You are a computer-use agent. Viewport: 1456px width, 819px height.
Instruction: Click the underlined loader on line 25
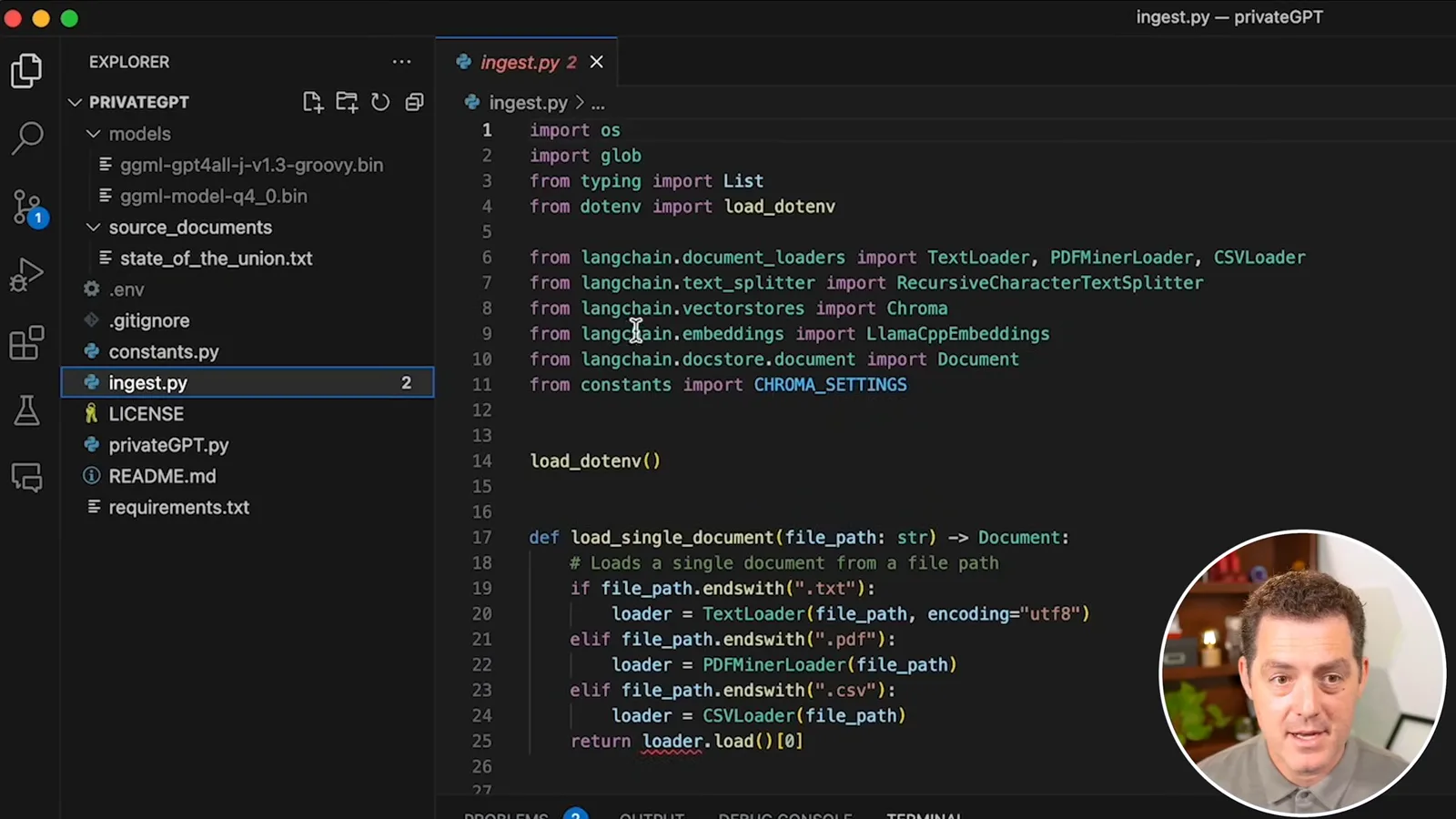pyautogui.click(x=672, y=742)
